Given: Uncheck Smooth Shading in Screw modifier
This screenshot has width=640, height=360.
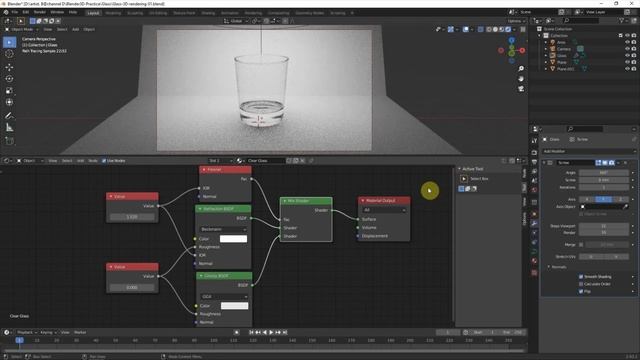Looking at the screenshot, I should click(581, 277).
